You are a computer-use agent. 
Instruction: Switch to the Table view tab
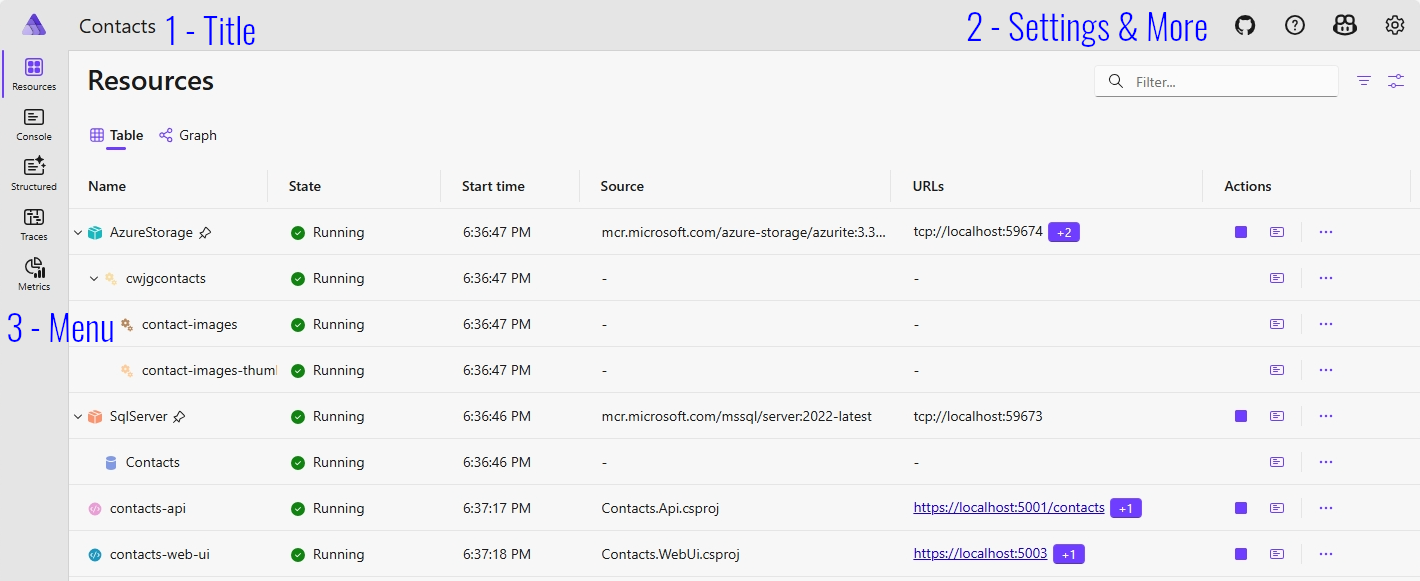pyautogui.click(x=116, y=135)
